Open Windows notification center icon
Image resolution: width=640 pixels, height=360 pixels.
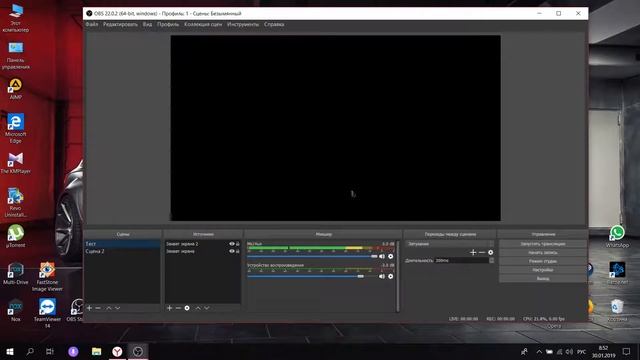[626, 351]
